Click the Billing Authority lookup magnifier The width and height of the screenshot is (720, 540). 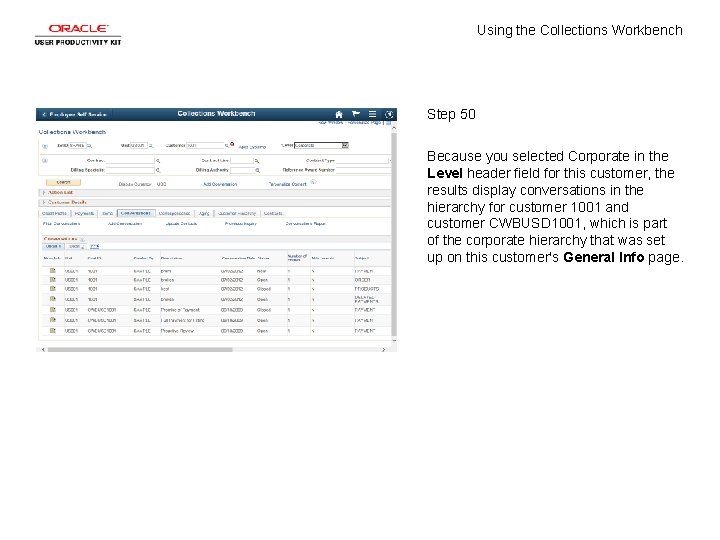pos(258,170)
